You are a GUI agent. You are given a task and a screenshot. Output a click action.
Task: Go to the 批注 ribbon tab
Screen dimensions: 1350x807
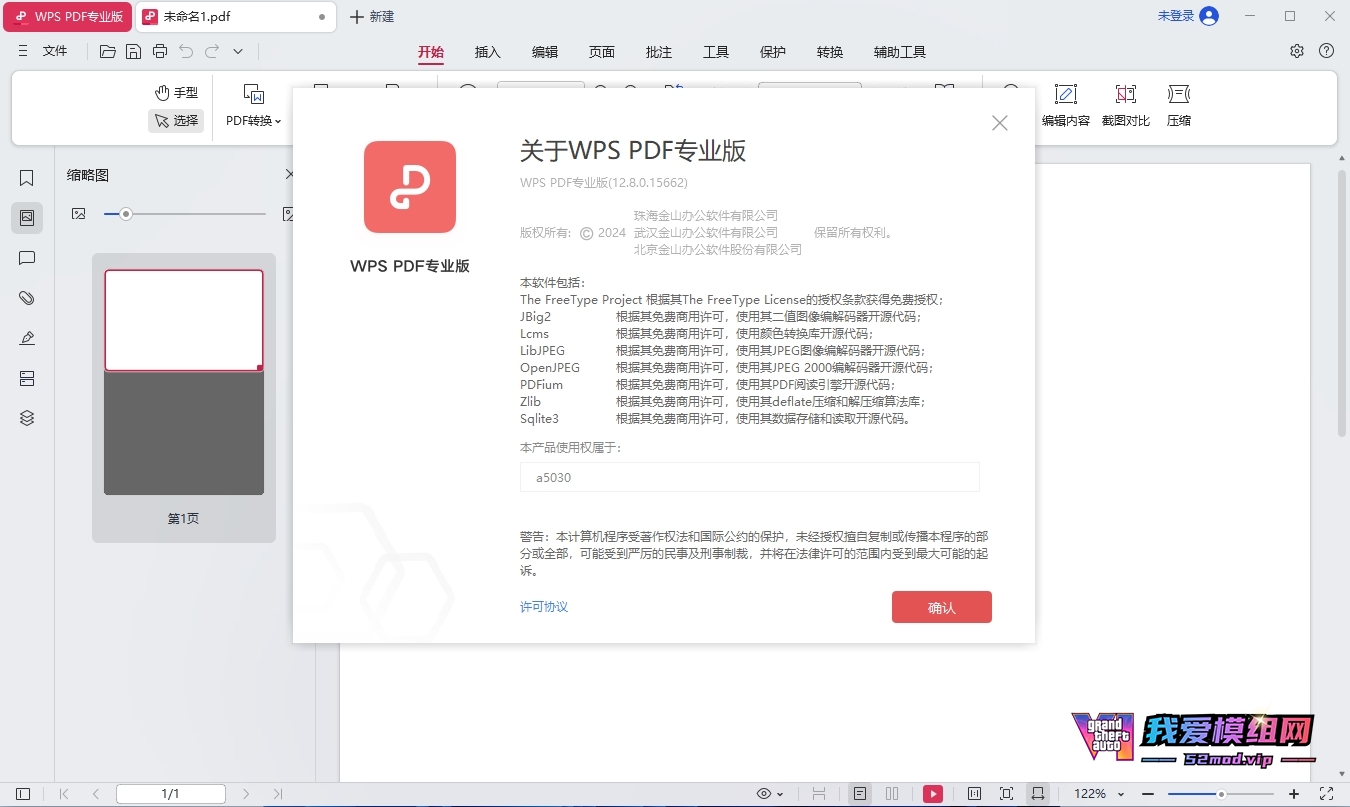tap(659, 52)
